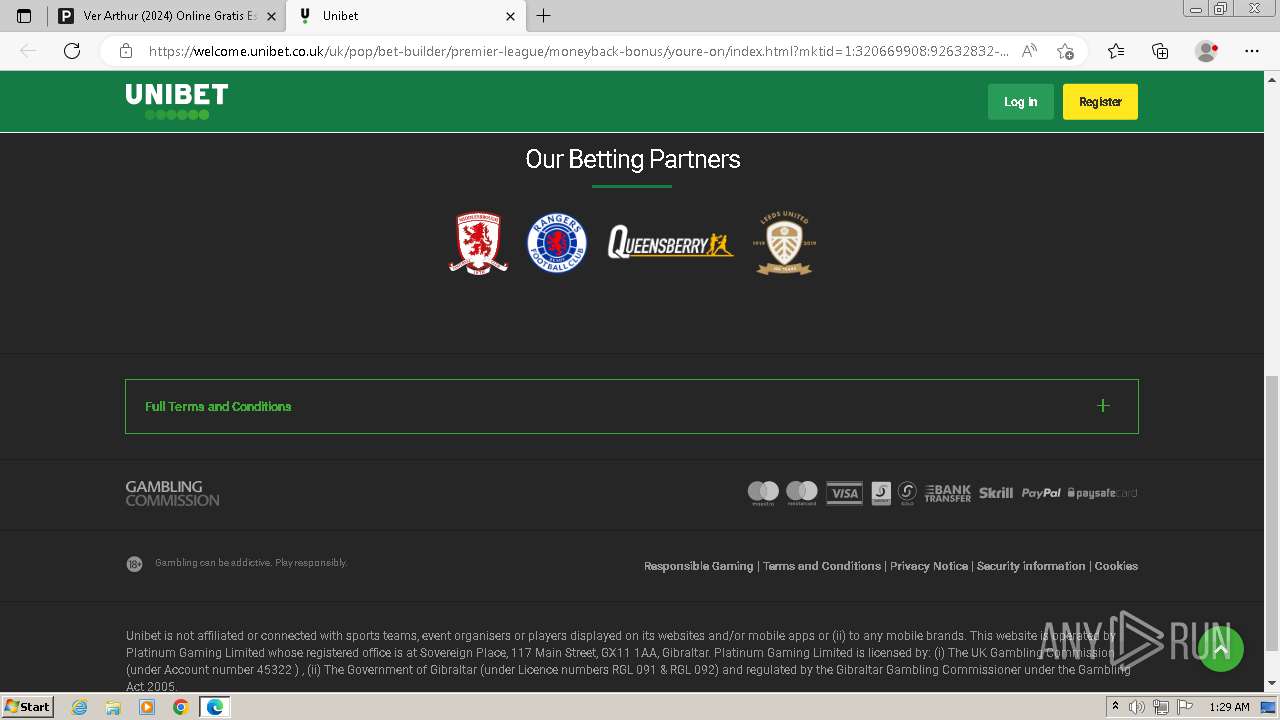Screen dimensions: 1280x720
Task: Open the footer Terms and Conditions link
Action: [822, 566]
